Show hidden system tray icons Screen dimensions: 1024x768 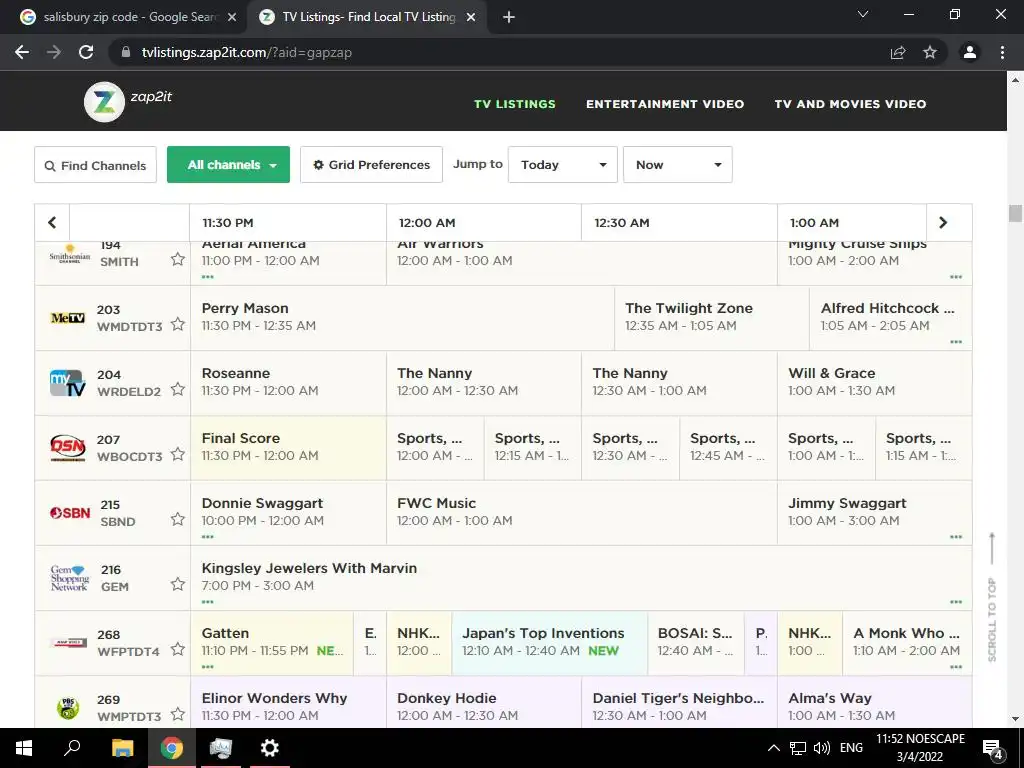coord(773,748)
